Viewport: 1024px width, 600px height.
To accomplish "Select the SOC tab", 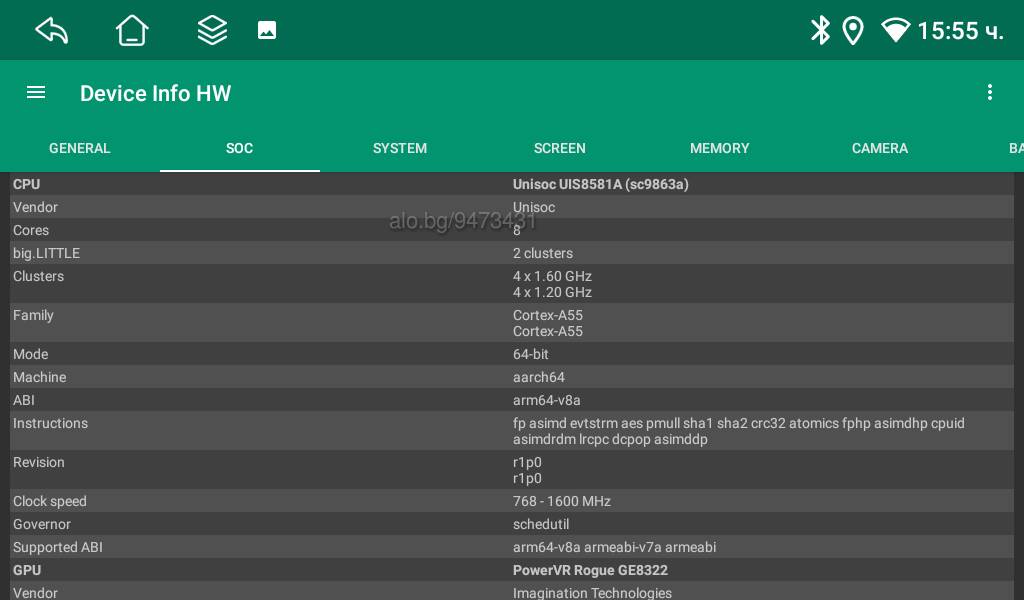I will (240, 148).
